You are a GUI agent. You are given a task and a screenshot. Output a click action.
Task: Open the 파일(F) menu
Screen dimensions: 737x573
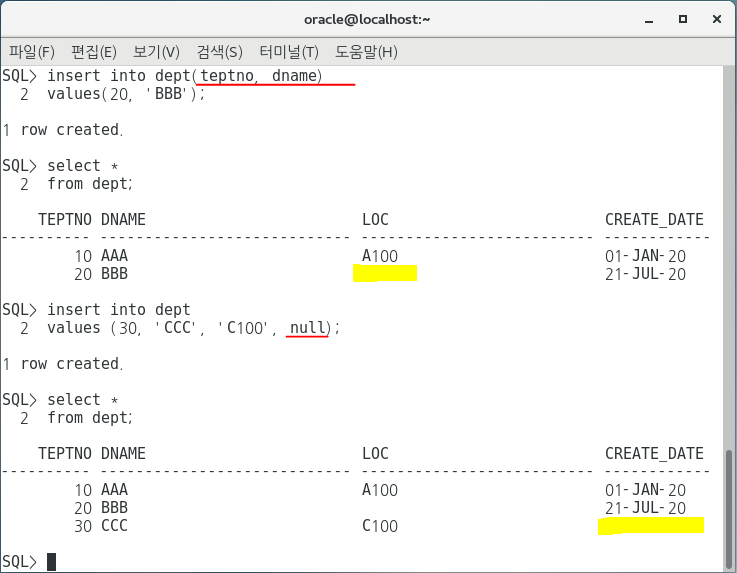click(x=32, y=51)
